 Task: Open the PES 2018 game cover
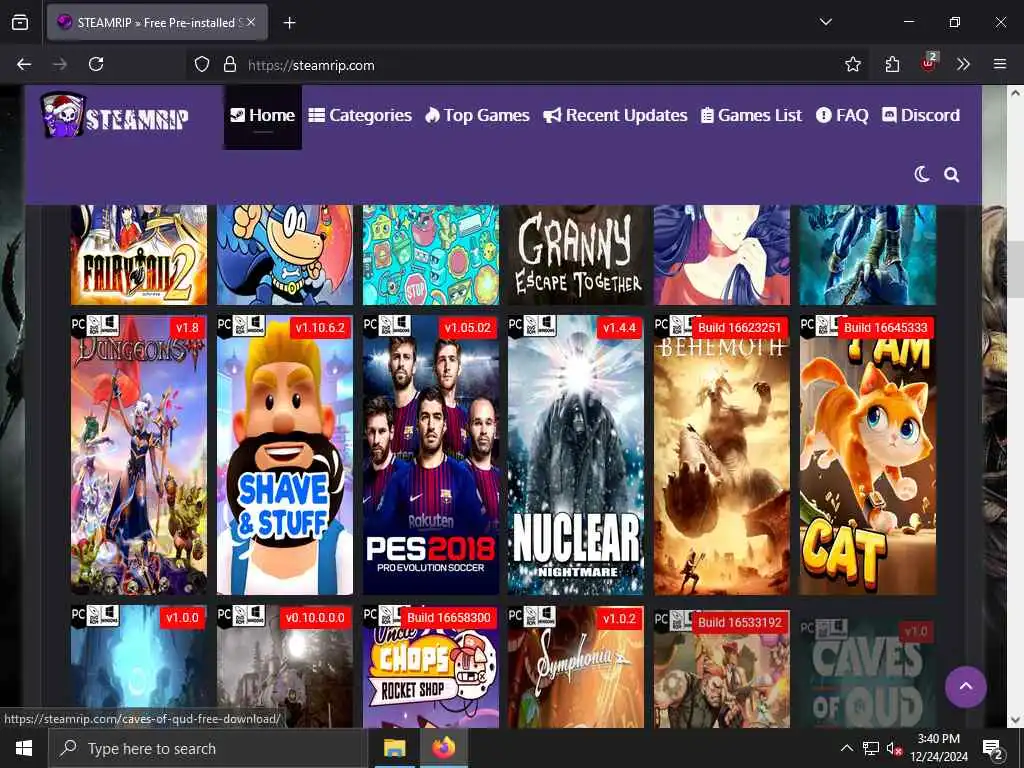click(x=430, y=455)
